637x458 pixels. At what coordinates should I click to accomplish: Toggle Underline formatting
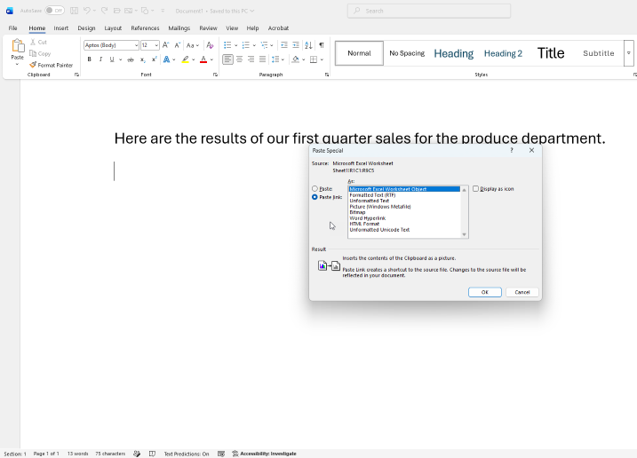112,60
